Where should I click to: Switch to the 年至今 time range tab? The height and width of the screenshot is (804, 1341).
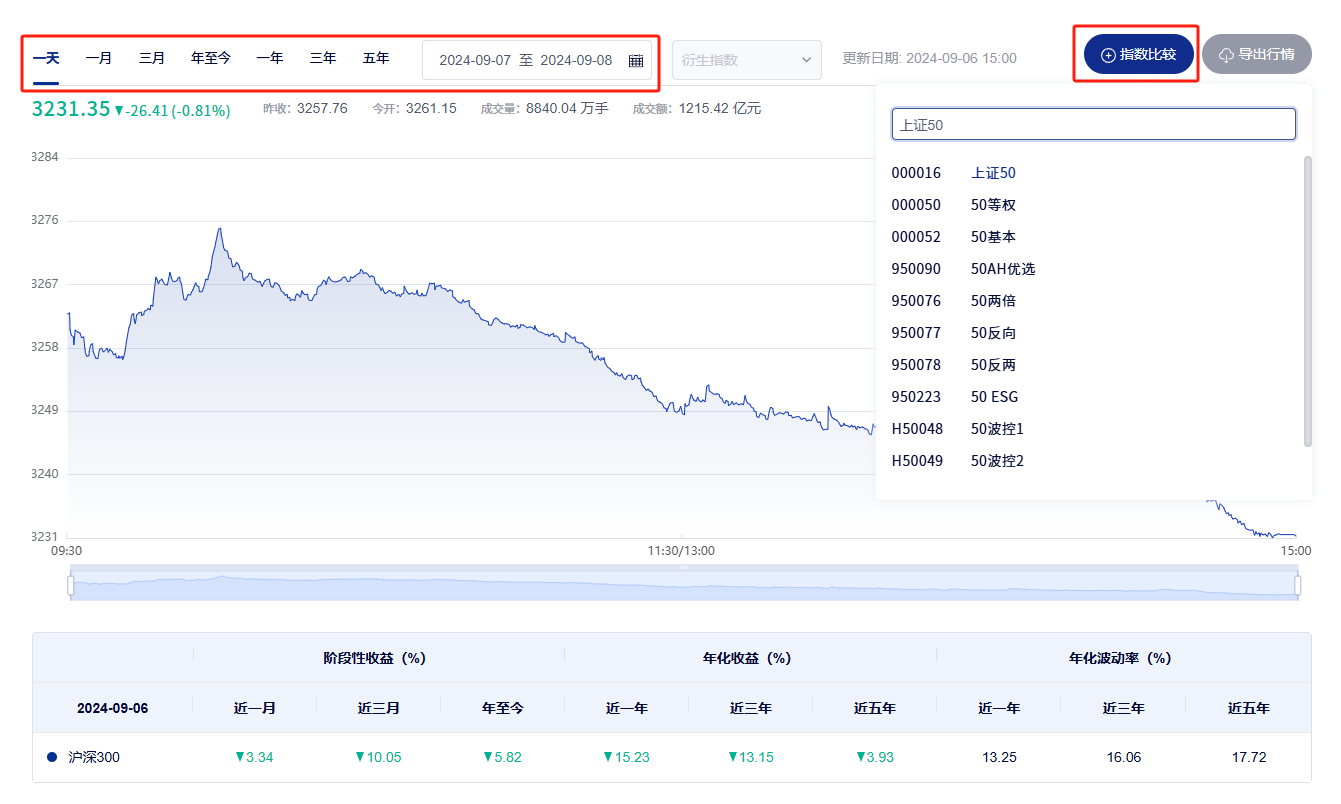[x=210, y=57]
